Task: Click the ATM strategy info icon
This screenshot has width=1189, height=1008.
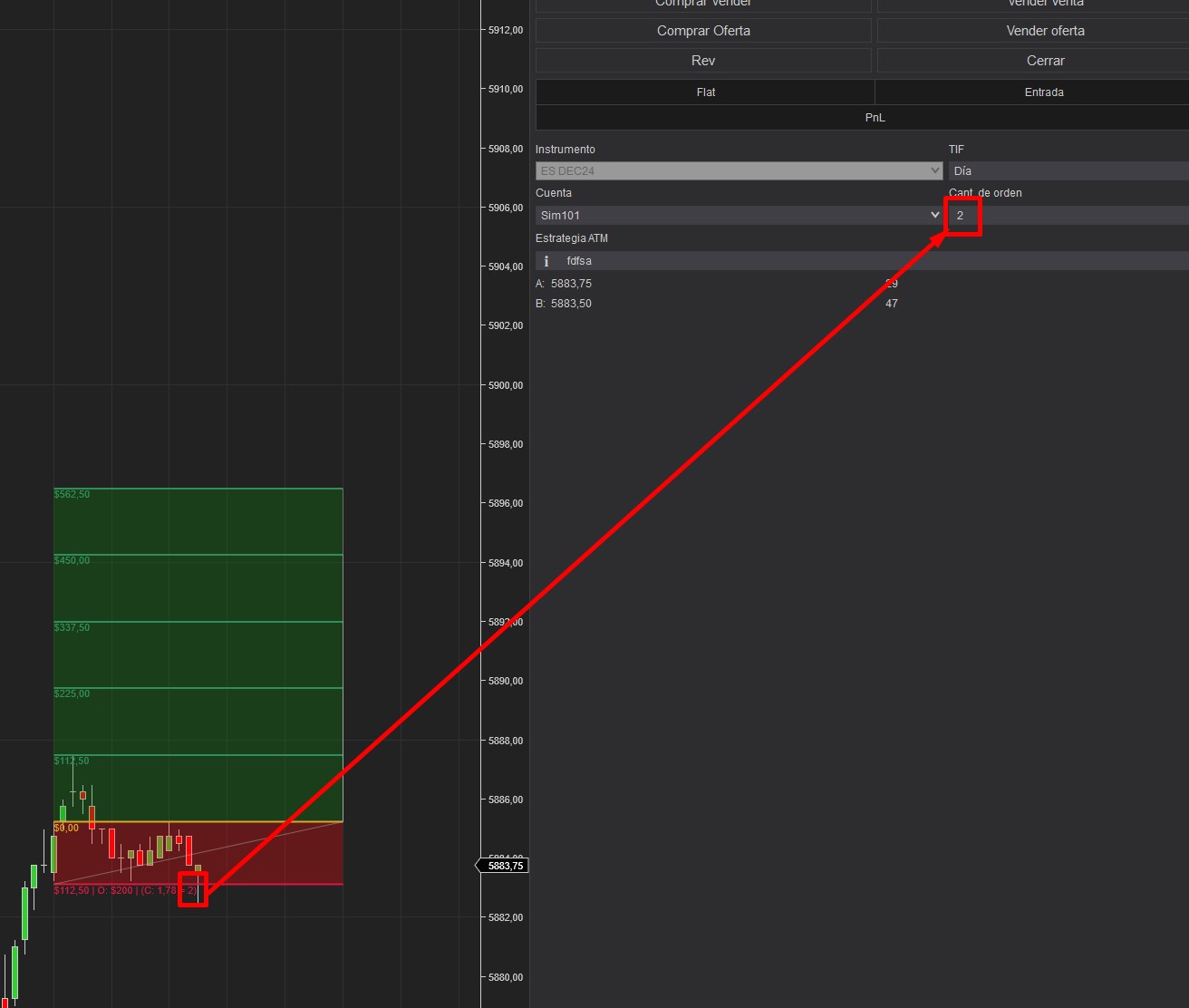Action: (x=546, y=261)
